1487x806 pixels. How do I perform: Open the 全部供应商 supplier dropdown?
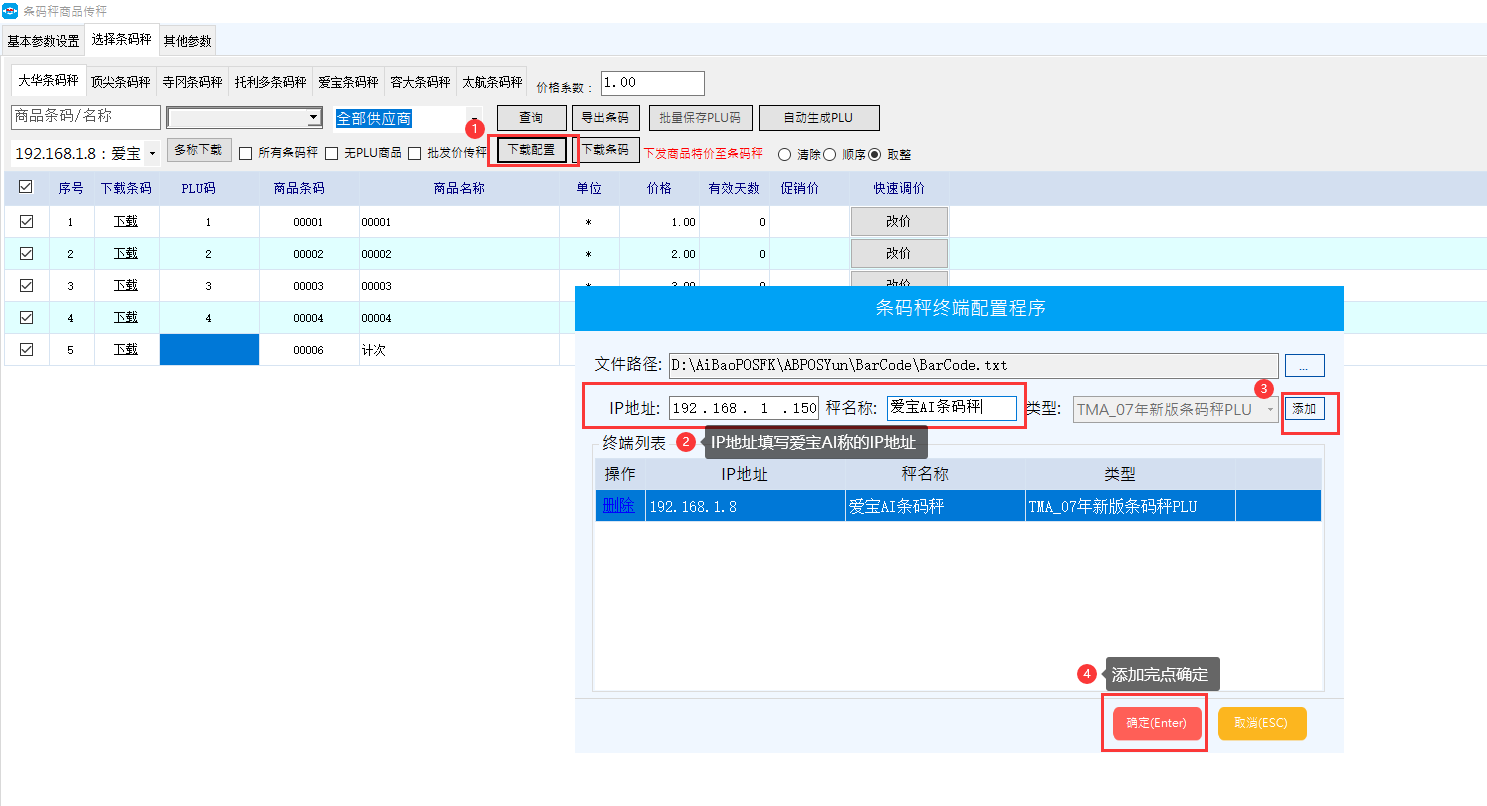(475, 118)
